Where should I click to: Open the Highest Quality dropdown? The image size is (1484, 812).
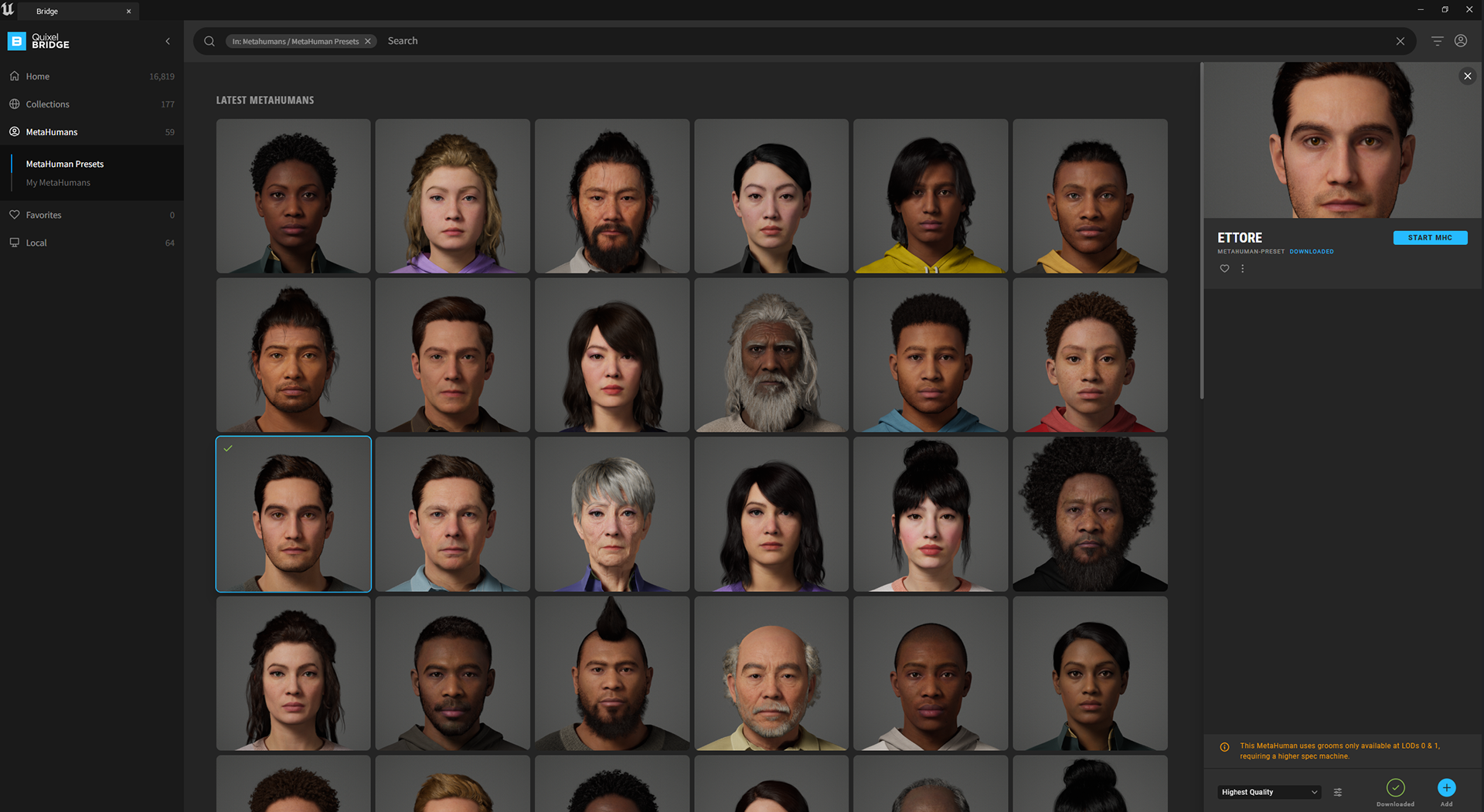click(1269, 792)
